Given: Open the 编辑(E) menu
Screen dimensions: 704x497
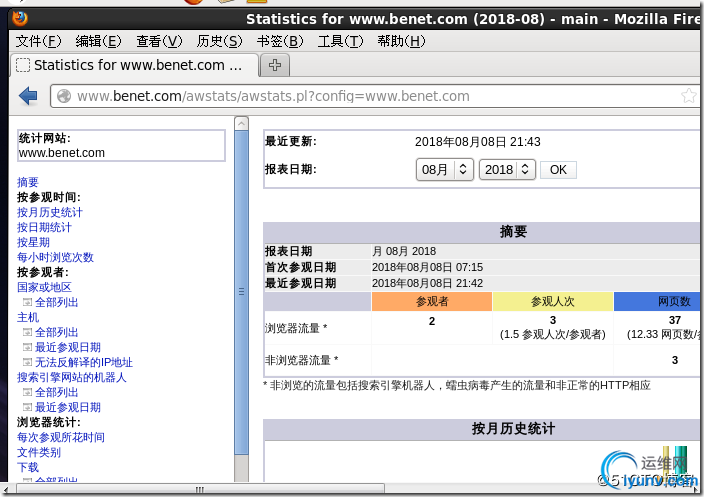Looking at the screenshot, I should pyautogui.click(x=98, y=41).
